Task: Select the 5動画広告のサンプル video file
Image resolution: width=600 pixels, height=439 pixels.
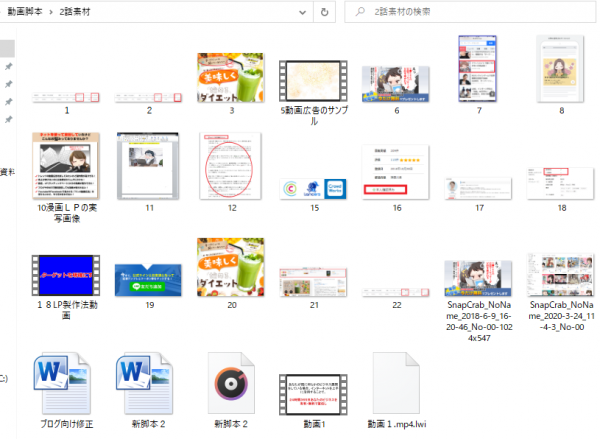Action: point(312,78)
